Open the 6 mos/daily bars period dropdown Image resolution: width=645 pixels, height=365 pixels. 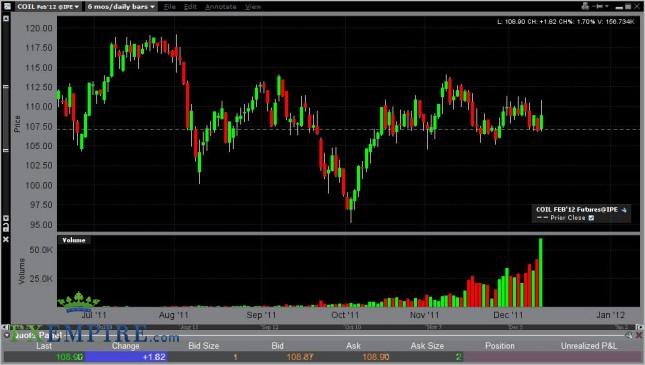[121, 7]
